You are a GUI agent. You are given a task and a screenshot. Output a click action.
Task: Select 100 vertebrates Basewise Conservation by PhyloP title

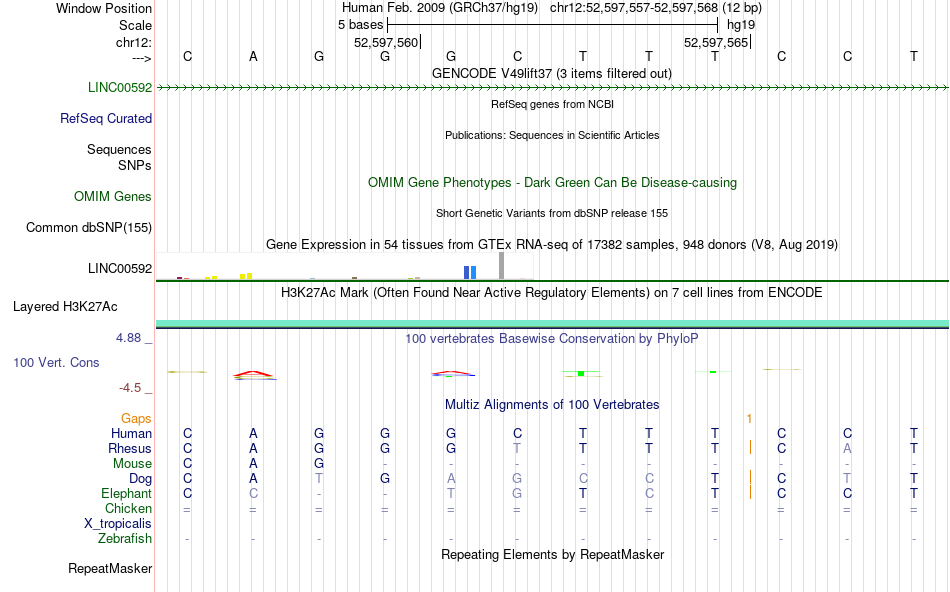(x=551, y=338)
